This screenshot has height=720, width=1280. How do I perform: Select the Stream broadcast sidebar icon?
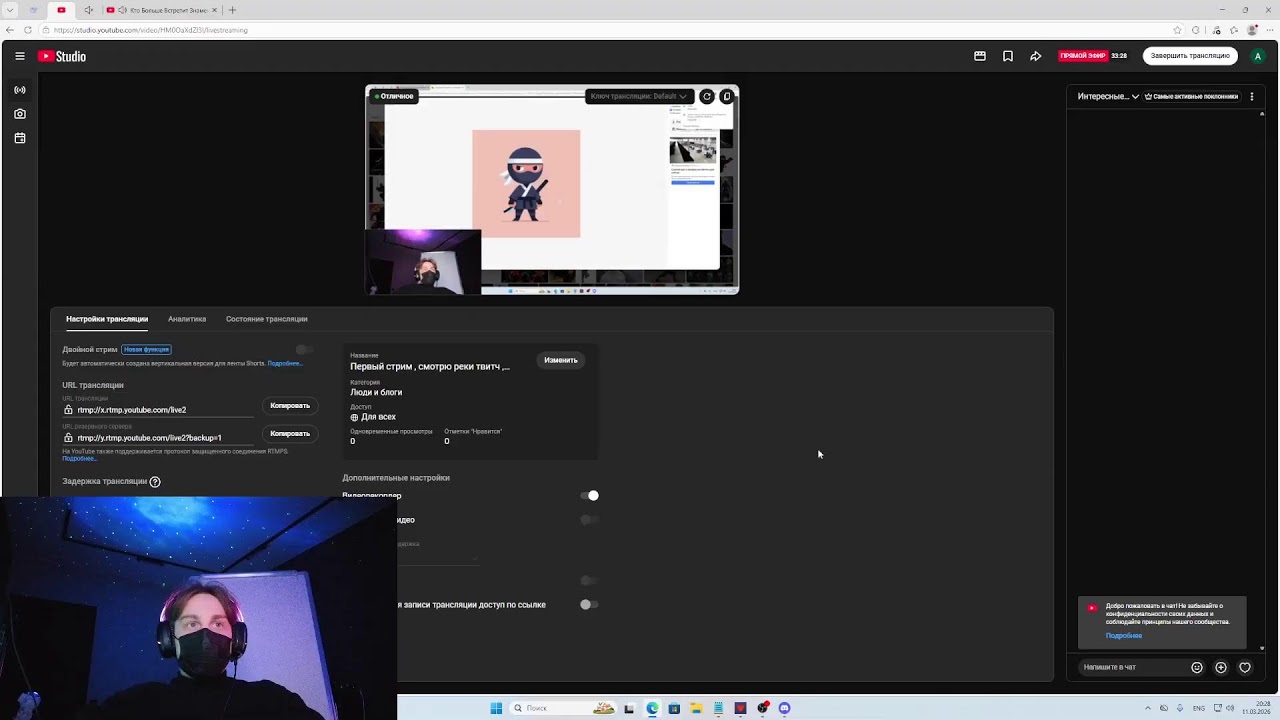pyautogui.click(x=20, y=90)
